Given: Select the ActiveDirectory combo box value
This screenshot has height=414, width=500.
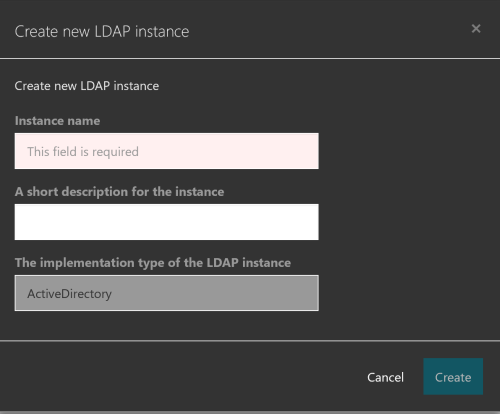Looking at the screenshot, I should (x=167, y=293).
